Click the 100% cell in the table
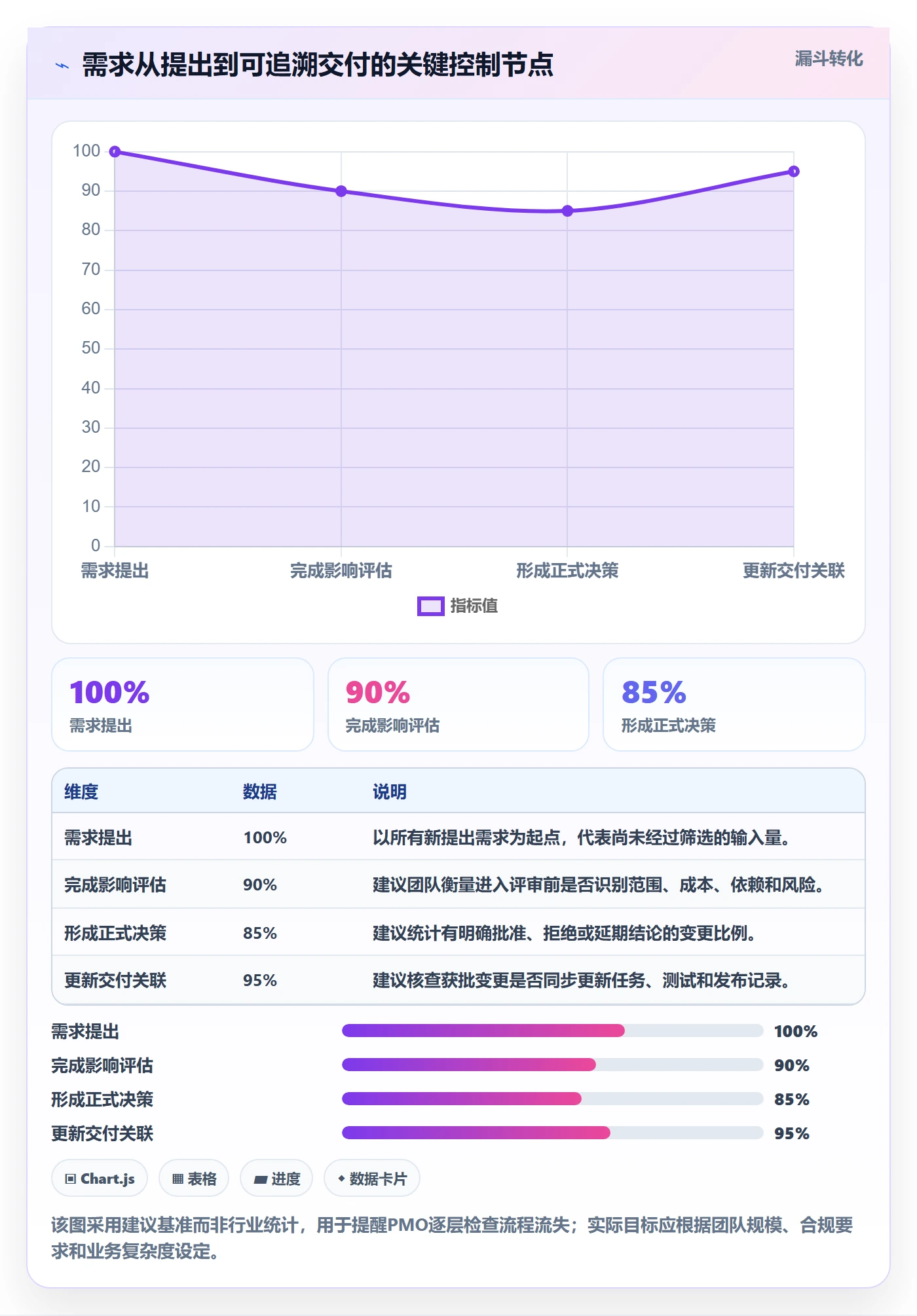 coord(265,837)
